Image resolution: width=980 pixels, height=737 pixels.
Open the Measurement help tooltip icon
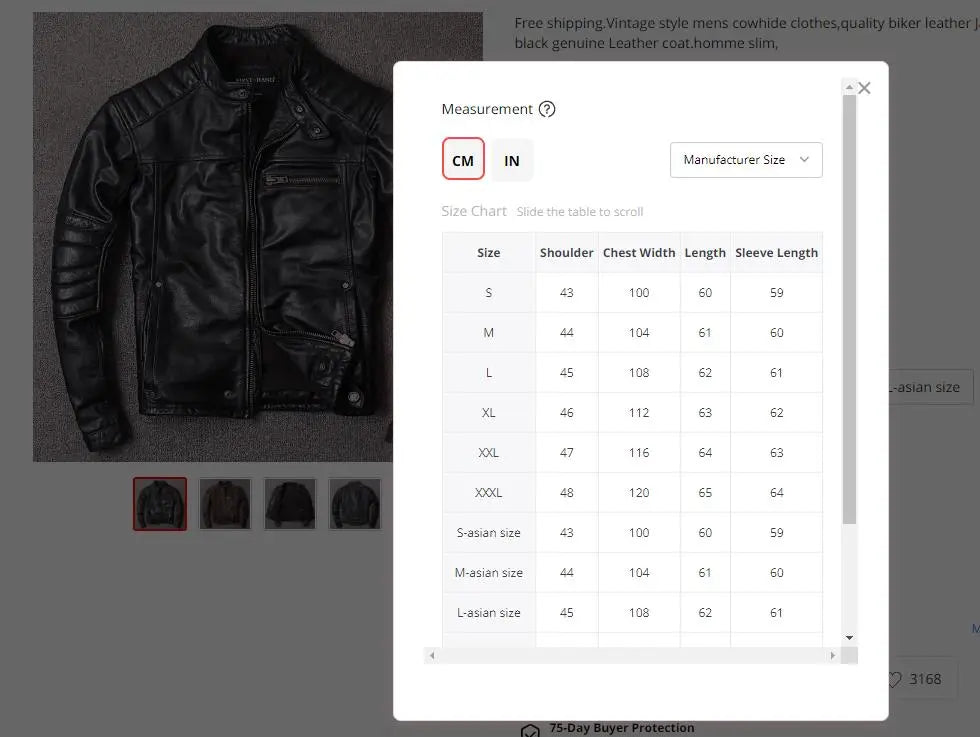(x=546, y=109)
